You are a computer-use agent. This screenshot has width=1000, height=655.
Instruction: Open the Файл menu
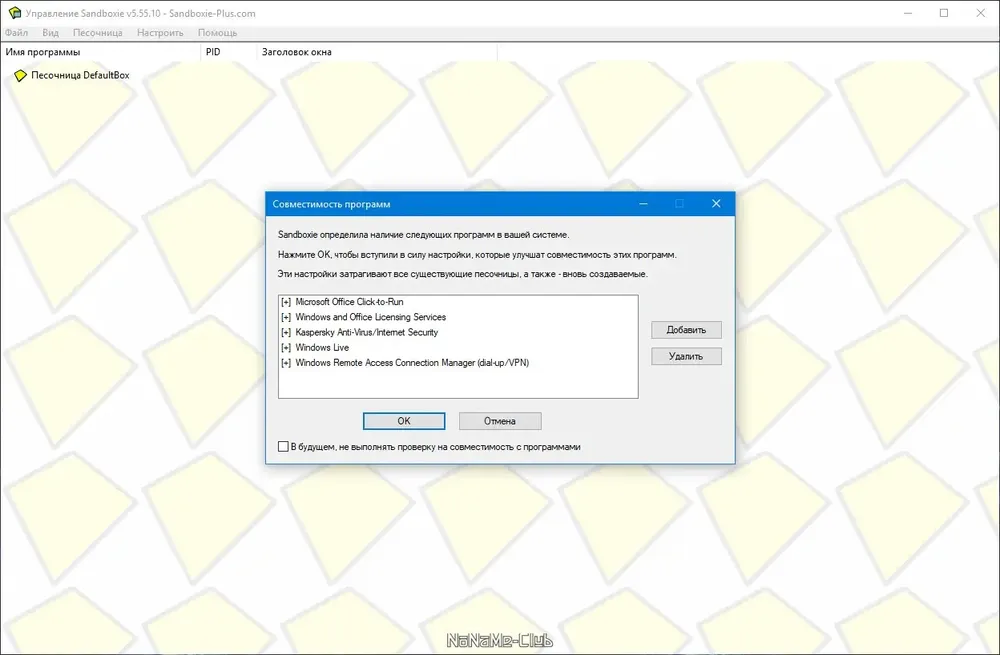pos(17,33)
